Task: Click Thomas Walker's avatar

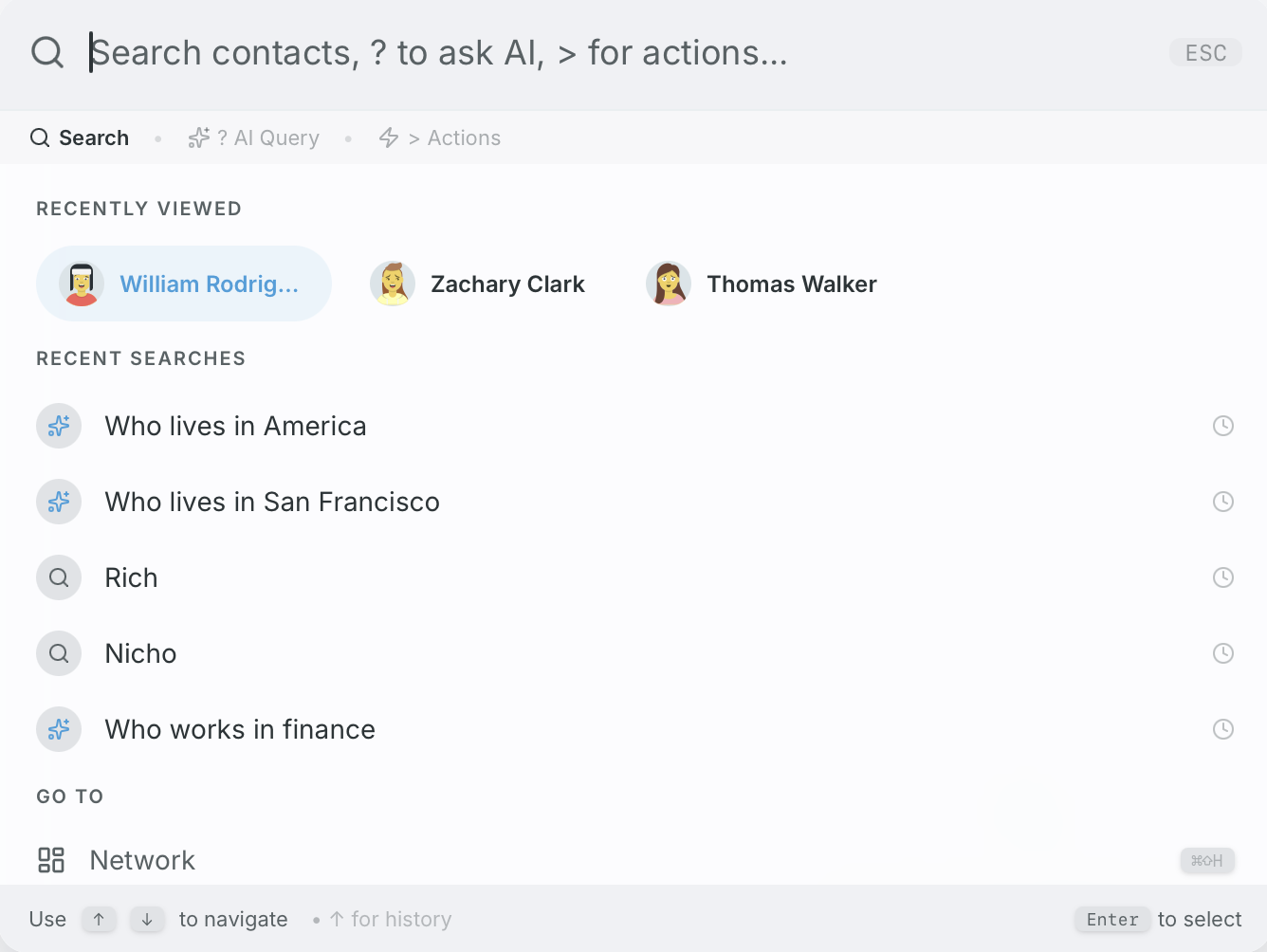Action: coord(669,284)
